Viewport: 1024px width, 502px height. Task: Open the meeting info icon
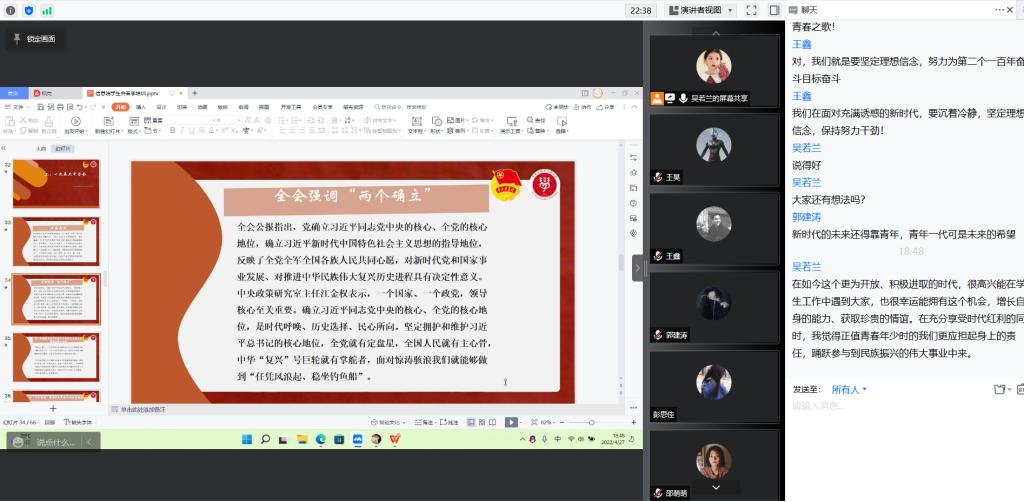click(x=9, y=10)
